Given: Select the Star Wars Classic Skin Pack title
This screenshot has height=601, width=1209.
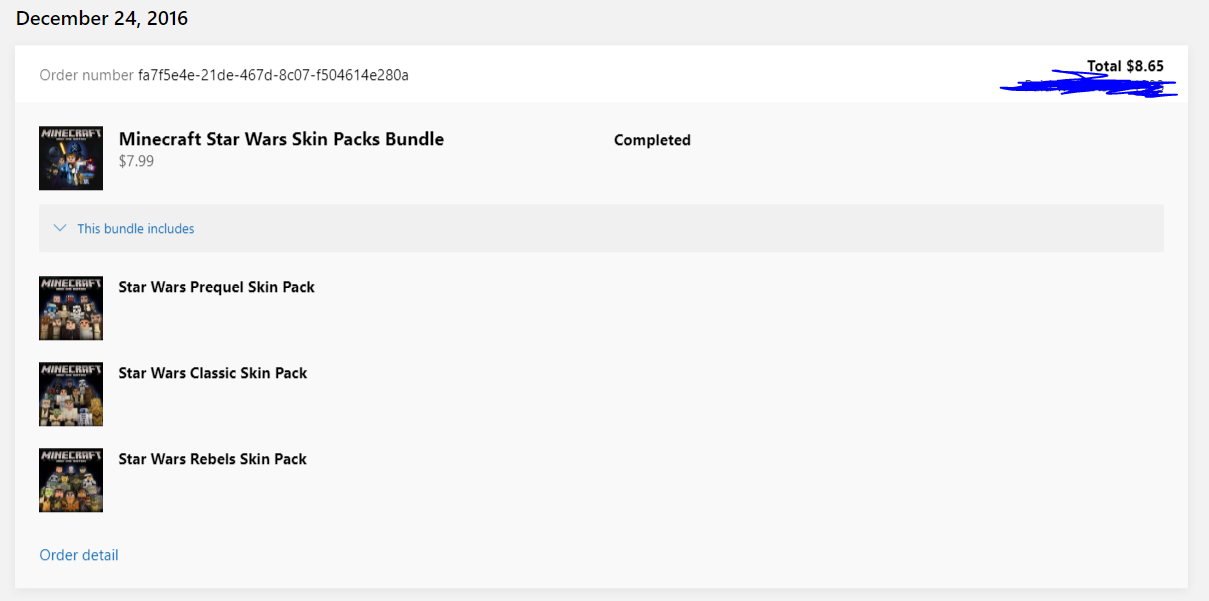Looking at the screenshot, I should tap(213, 373).
